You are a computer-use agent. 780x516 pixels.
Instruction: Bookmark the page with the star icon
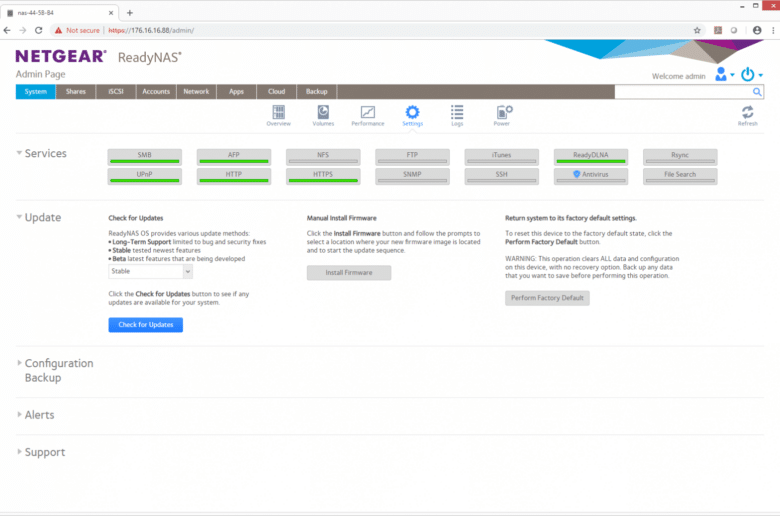(x=697, y=30)
